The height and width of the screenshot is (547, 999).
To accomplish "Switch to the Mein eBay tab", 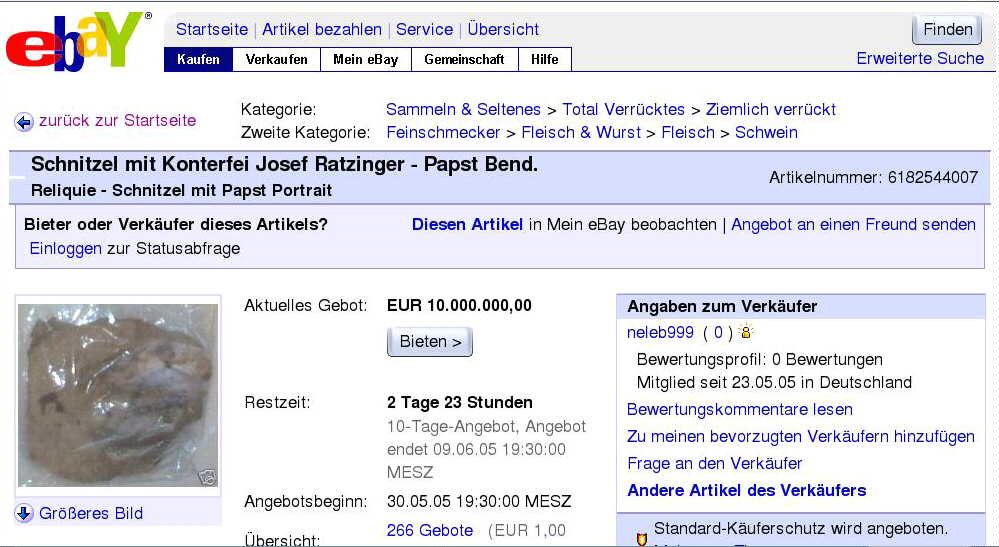I will pos(366,59).
